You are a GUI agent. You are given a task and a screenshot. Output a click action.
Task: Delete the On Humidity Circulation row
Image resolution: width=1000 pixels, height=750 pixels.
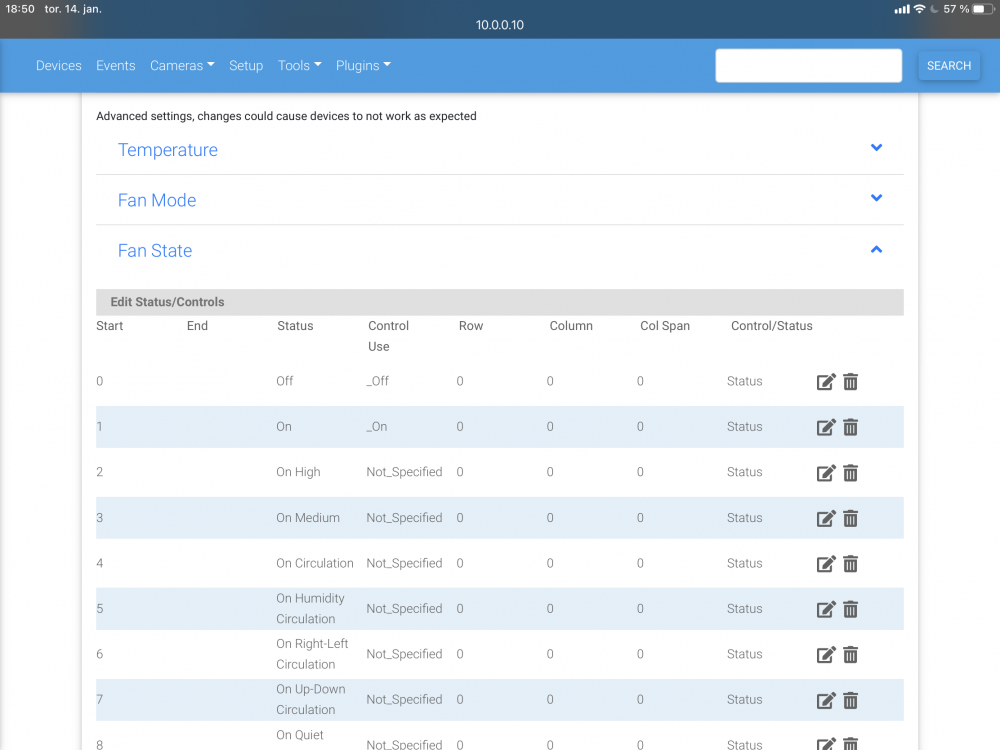tap(850, 609)
